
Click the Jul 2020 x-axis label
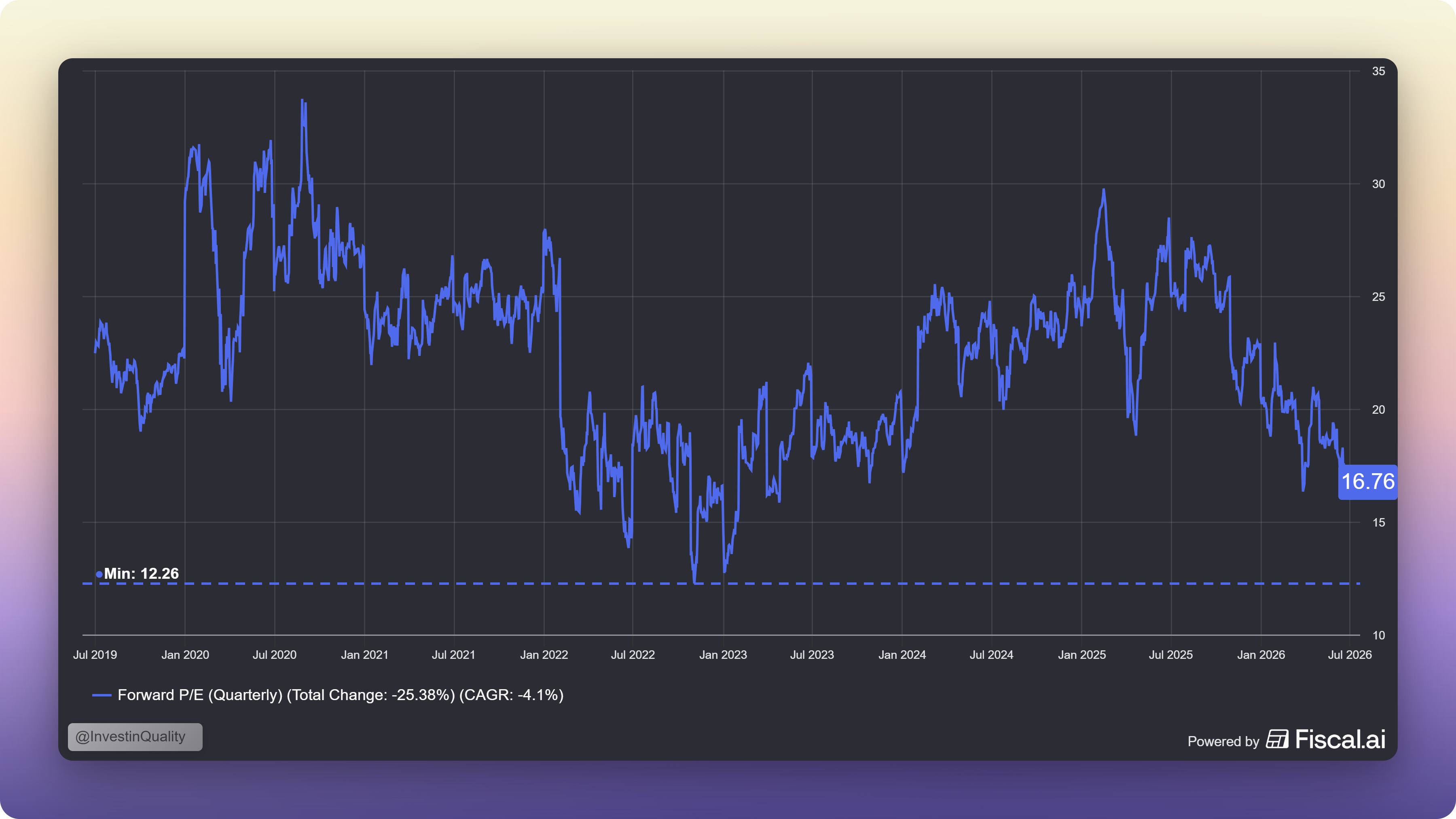274,655
